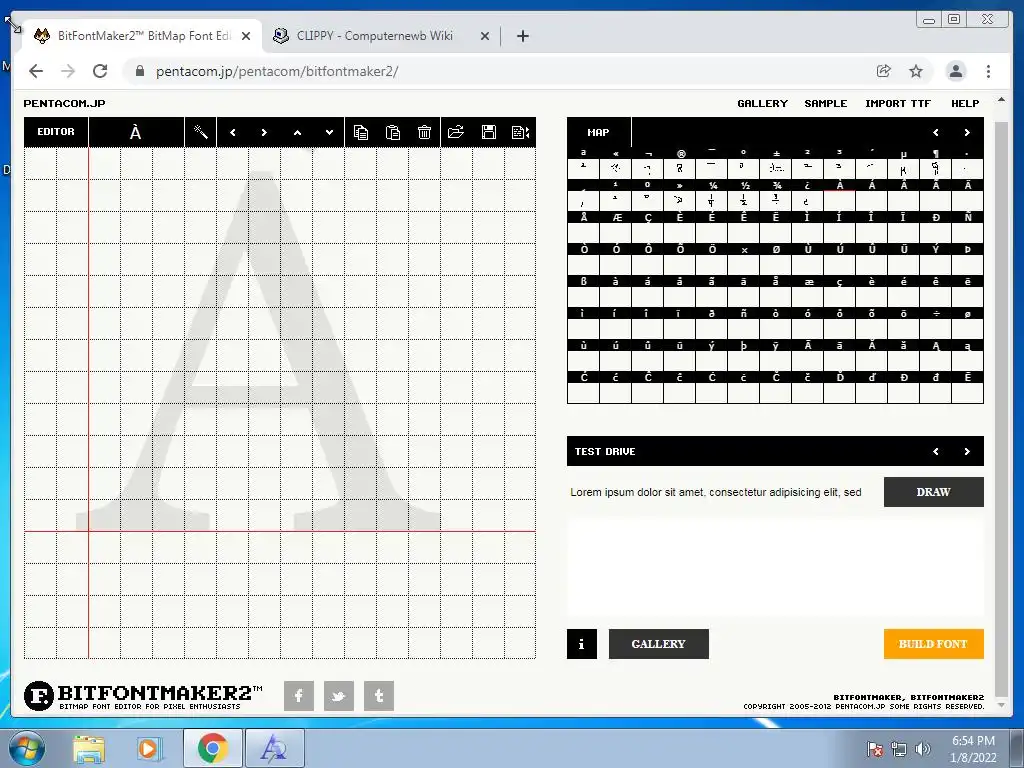Viewport: 1024px width, 768px height.
Task: Open Windows Explorer from the taskbar
Action: tap(89, 748)
